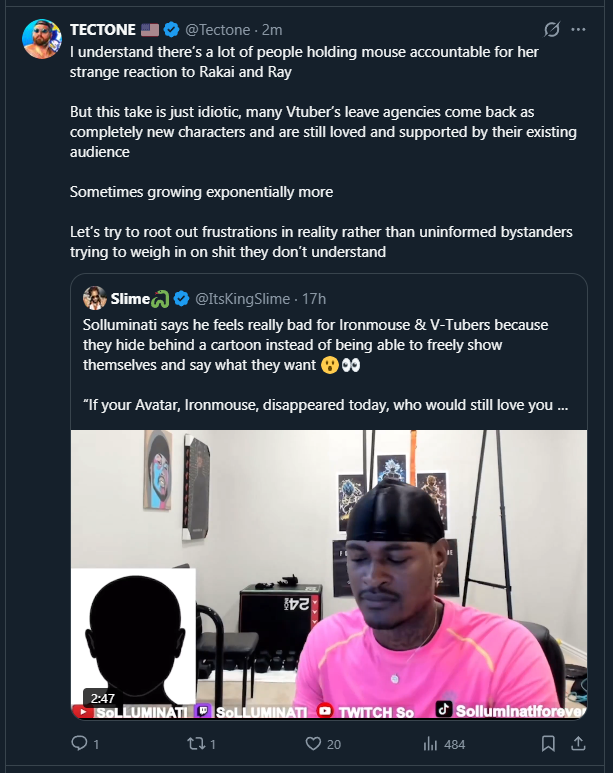
Task: View post analytics showing 484 views
Action: pyautogui.click(x=432, y=744)
